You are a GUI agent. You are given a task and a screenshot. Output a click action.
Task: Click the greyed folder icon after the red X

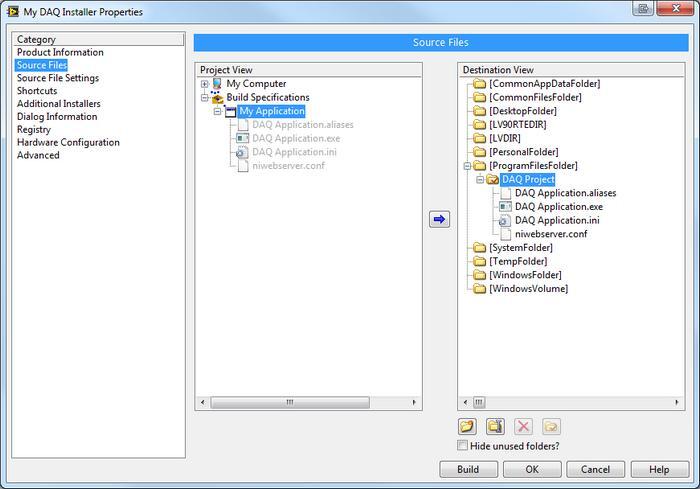click(551, 426)
